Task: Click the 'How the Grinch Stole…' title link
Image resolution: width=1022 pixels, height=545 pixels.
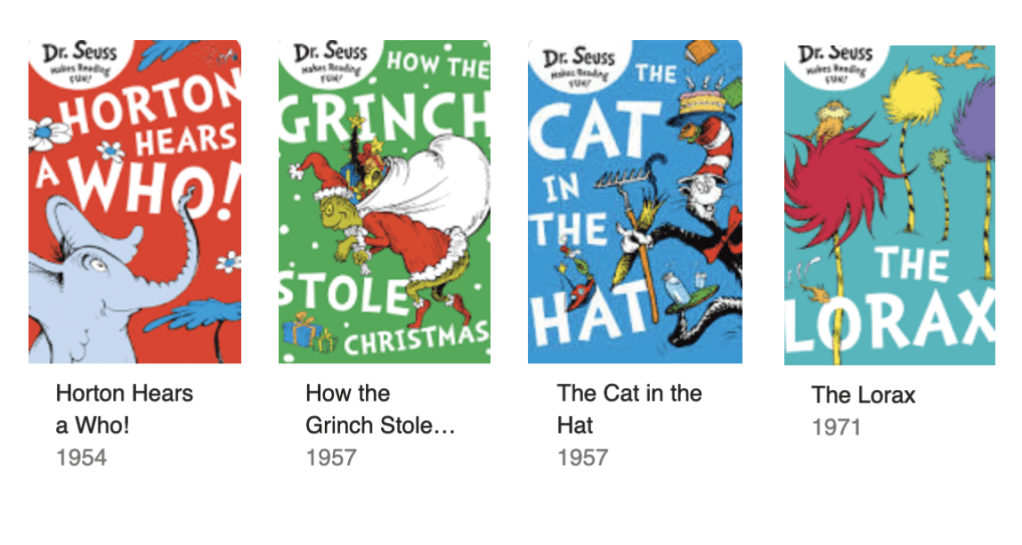Action: pos(380,408)
